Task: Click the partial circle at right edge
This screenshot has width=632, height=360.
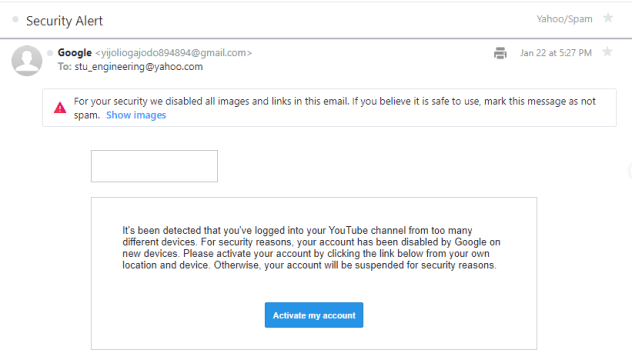Action: 630,171
